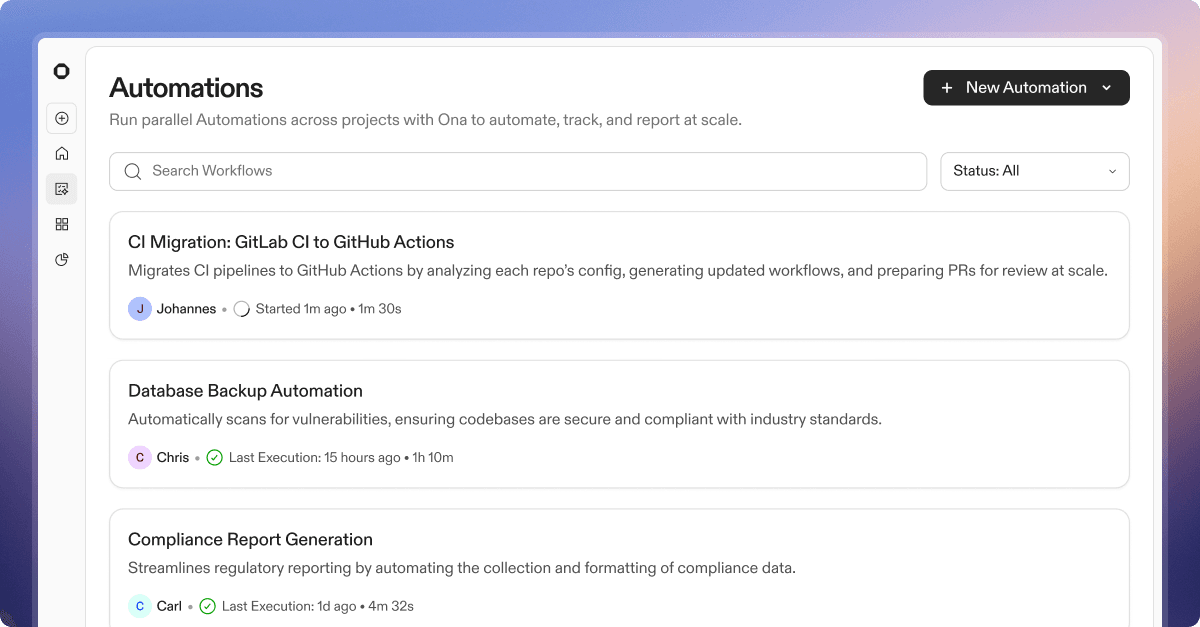Image resolution: width=1200 pixels, height=627 pixels.
Task: Click Johannes's avatar badge
Action: (x=140, y=309)
